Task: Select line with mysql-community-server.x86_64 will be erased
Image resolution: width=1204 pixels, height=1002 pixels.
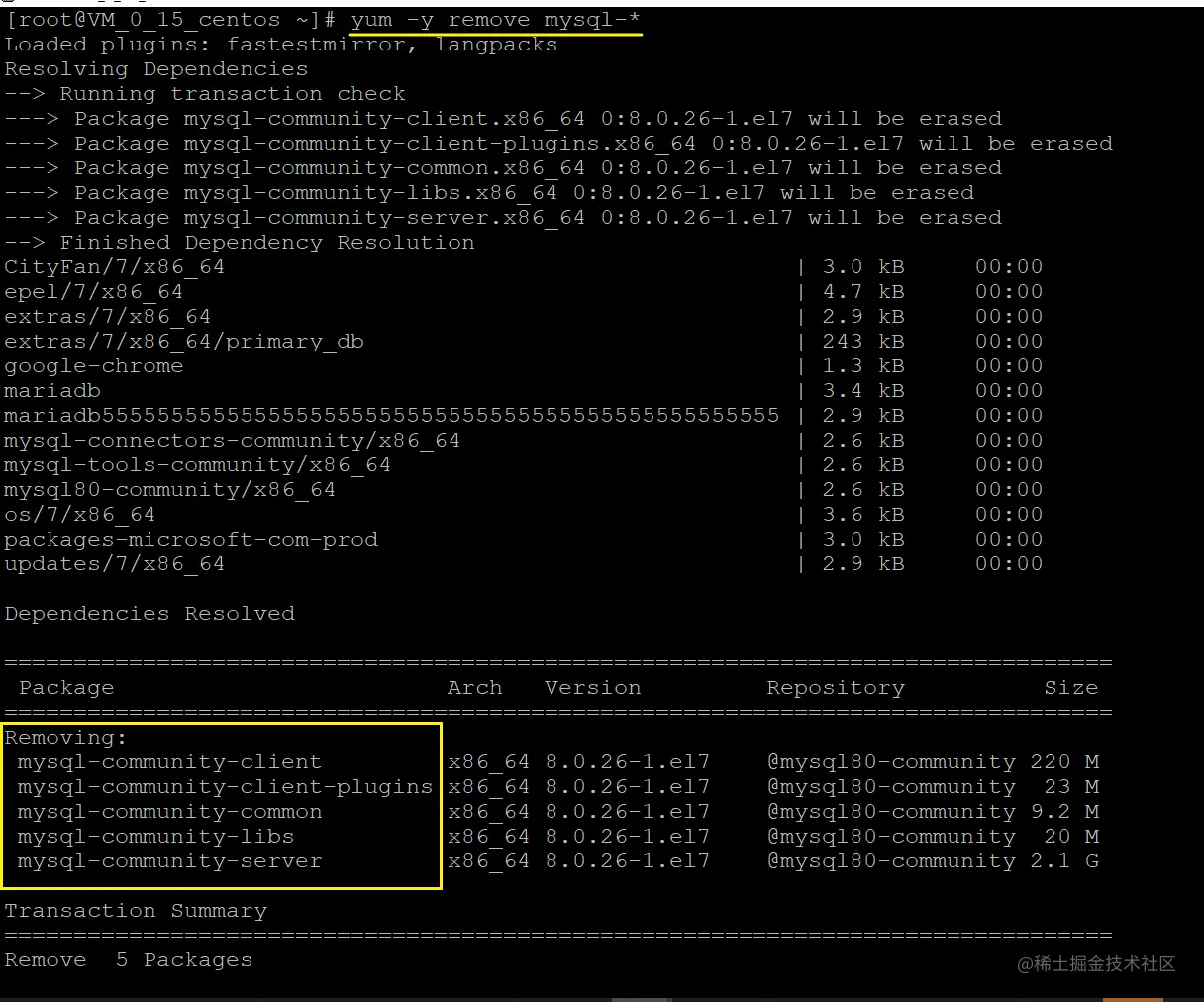Action: 503,218
